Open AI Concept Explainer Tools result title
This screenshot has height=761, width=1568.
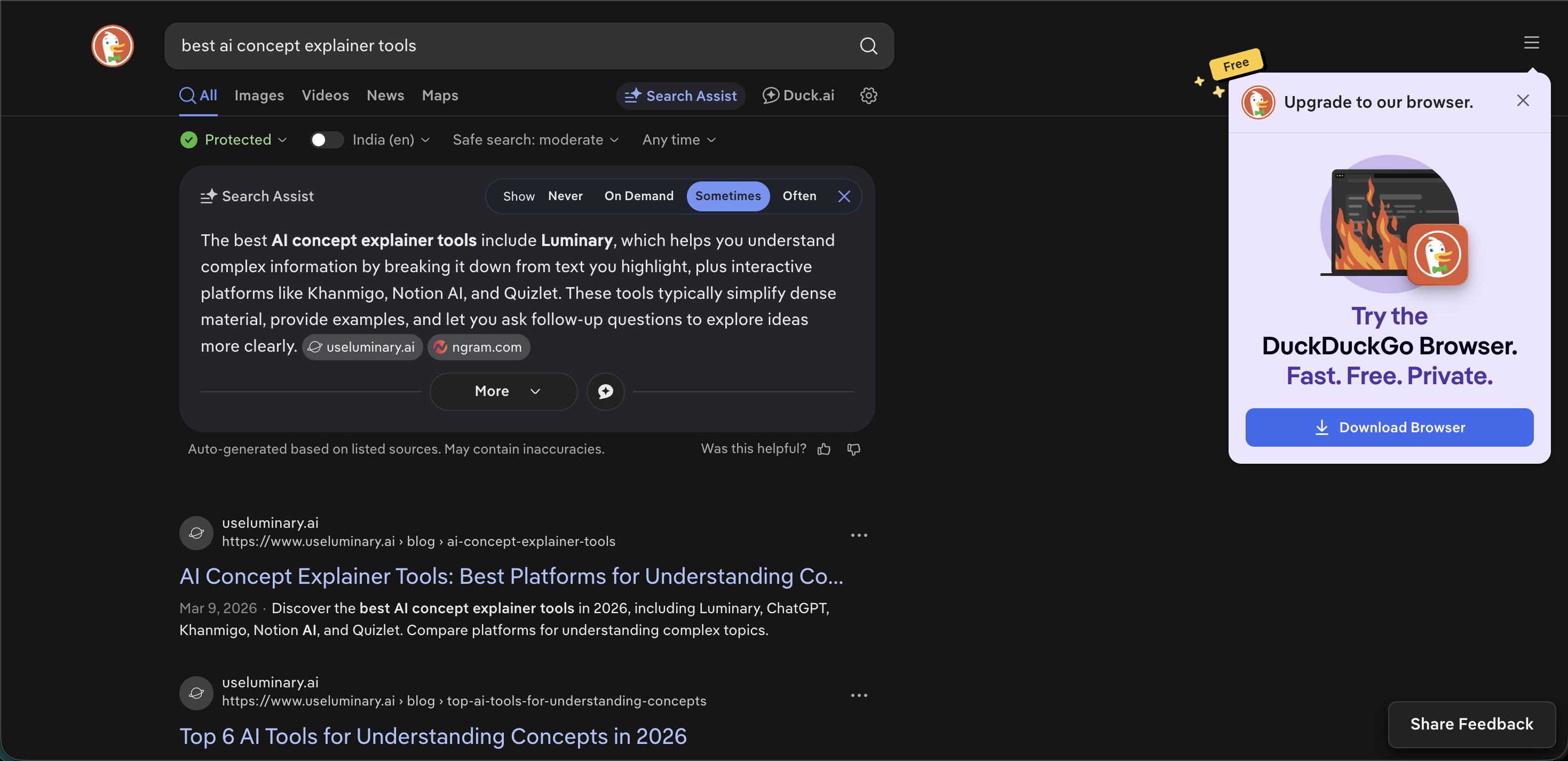(x=511, y=576)
